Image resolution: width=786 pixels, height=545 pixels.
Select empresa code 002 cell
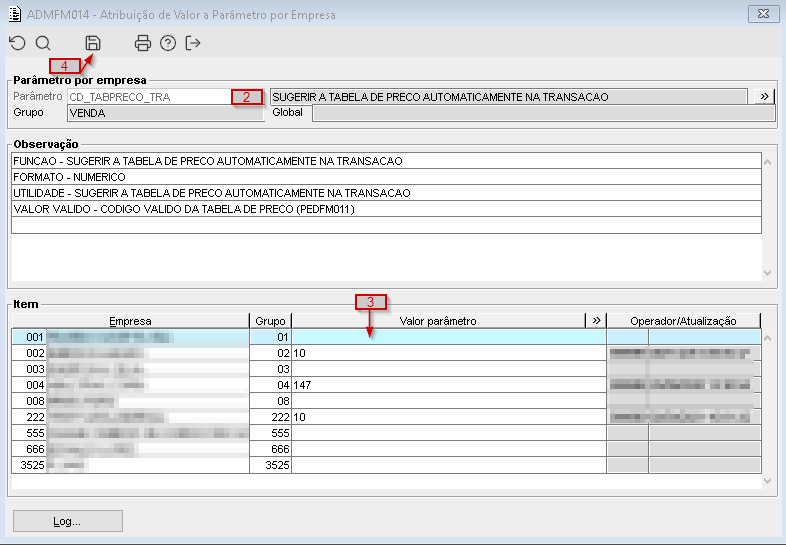click(x=29, y=353)
